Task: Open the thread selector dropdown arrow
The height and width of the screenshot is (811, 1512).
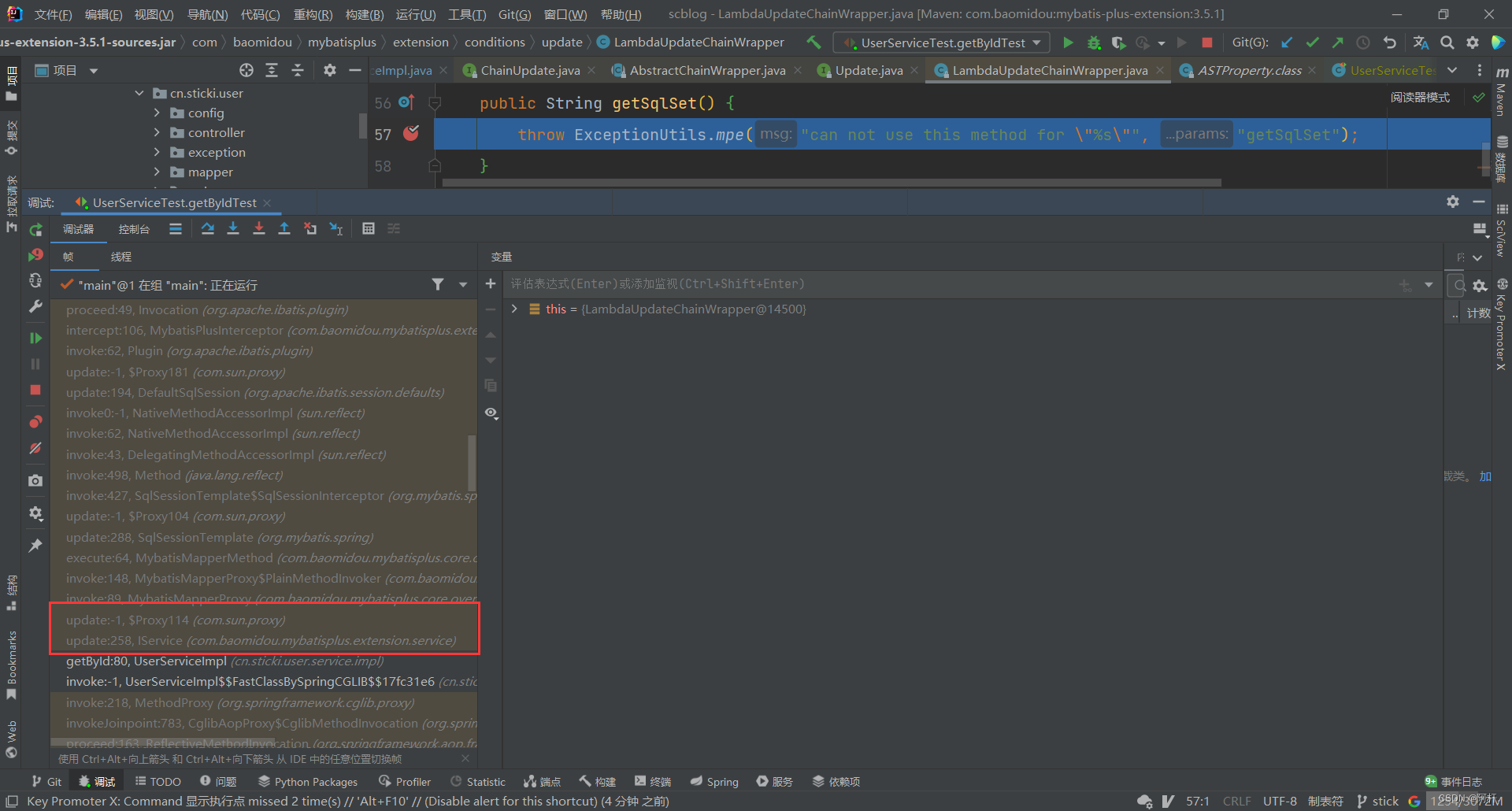Action: tap(463, 284)
